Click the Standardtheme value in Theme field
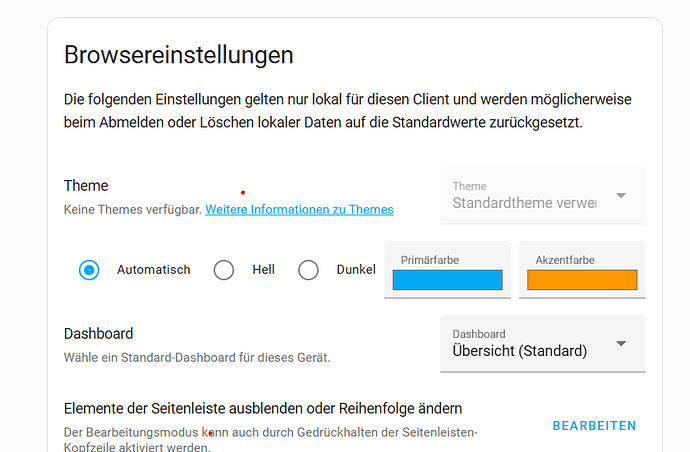 pyautogui.click(x=524, y=203)
